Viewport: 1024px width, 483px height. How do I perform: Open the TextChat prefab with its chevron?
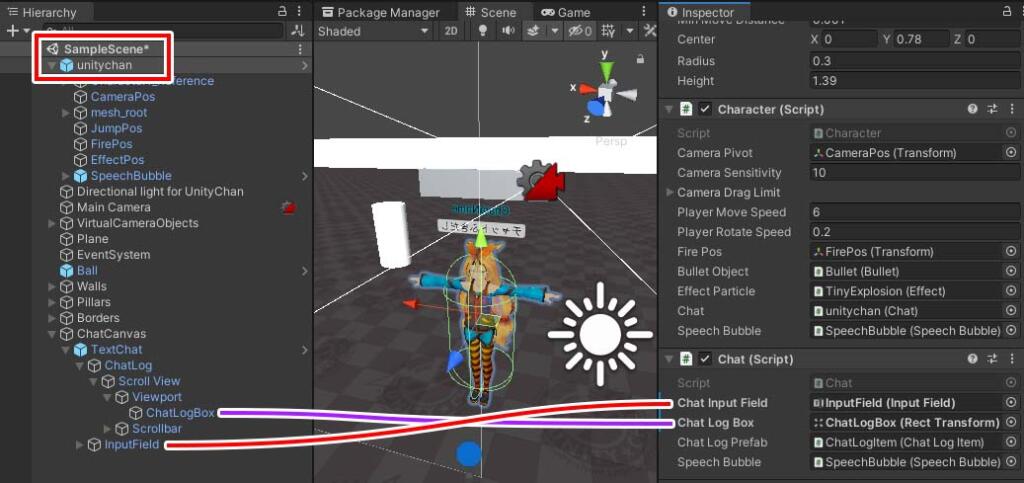point(304,350)
